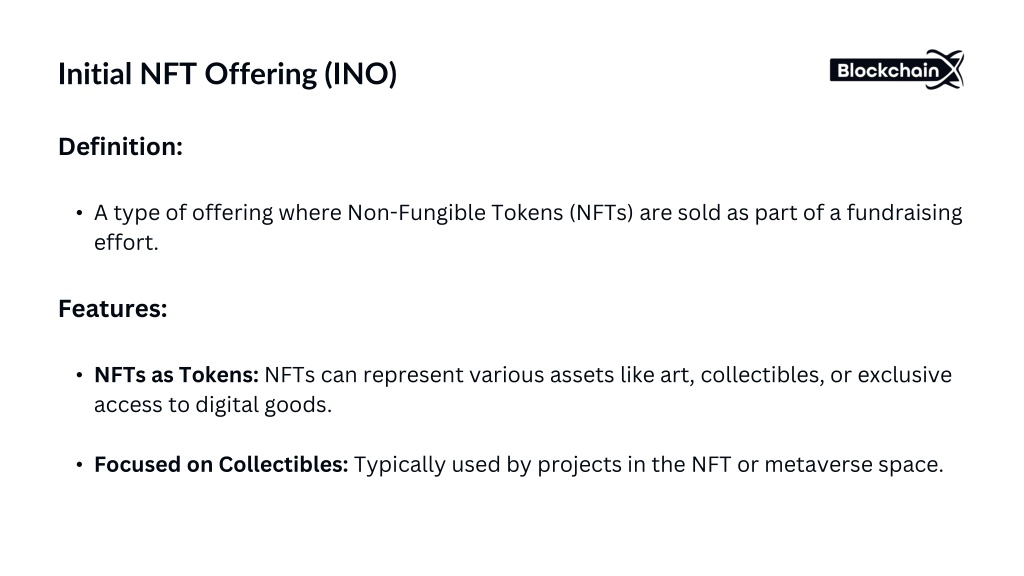Click the phrase 'Non-Fungible Tokens (NFTs)'

coord(490,213)
